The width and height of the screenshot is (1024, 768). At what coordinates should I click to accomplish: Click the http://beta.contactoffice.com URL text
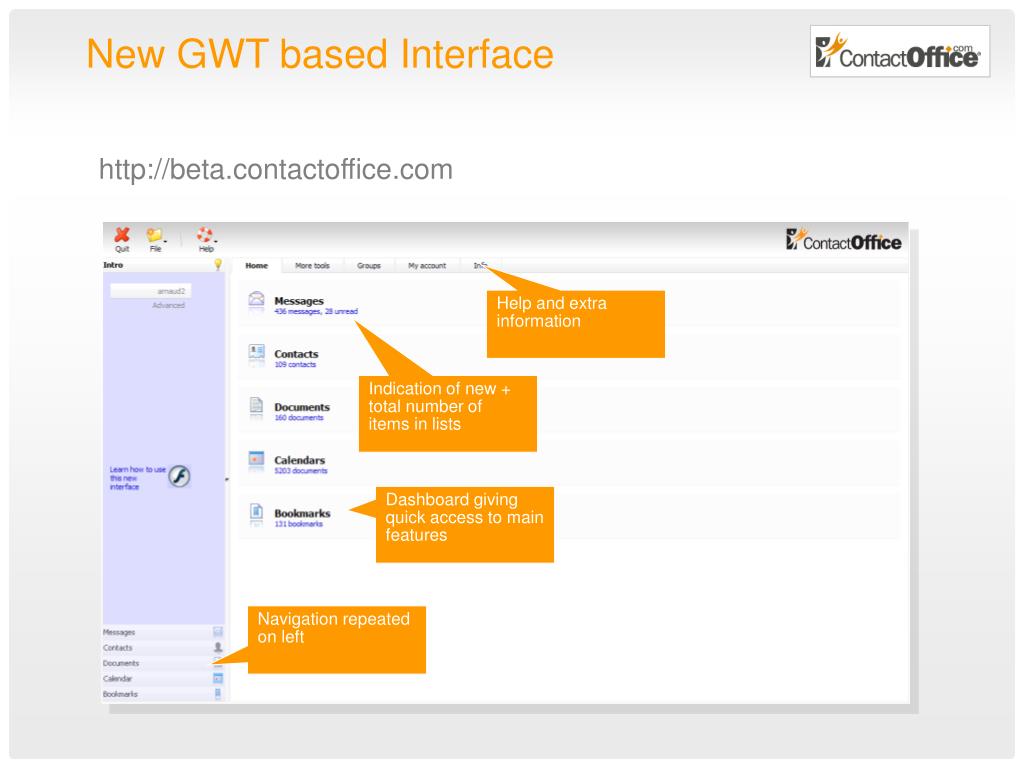[276, 170]
